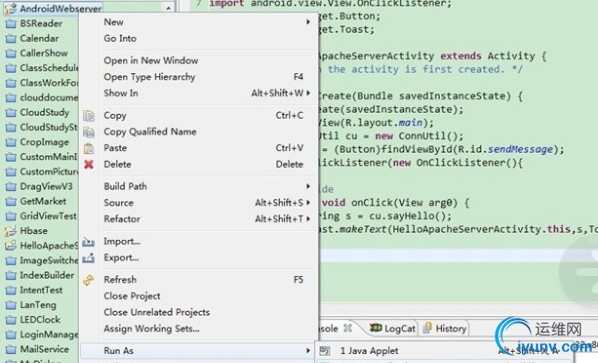Click the BSReader folder icon

coord(11,24)
